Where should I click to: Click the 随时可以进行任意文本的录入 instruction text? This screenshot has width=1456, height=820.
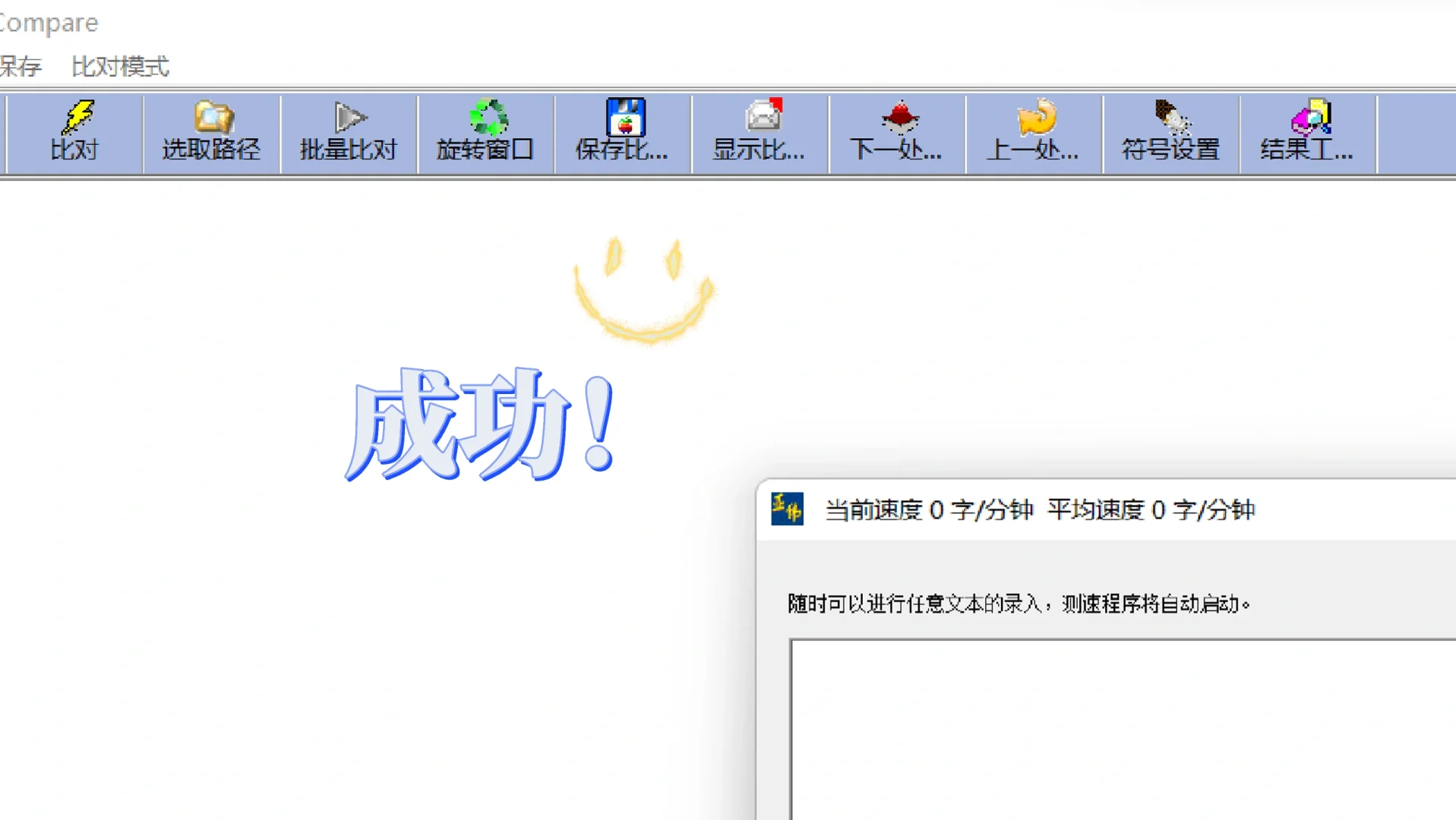[1019, 604]
